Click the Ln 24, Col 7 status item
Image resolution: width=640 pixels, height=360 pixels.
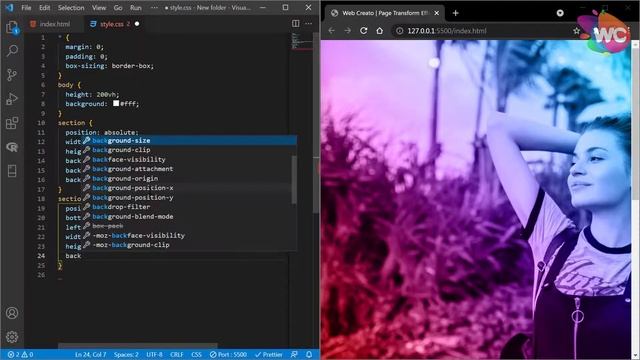pos(91,354)
